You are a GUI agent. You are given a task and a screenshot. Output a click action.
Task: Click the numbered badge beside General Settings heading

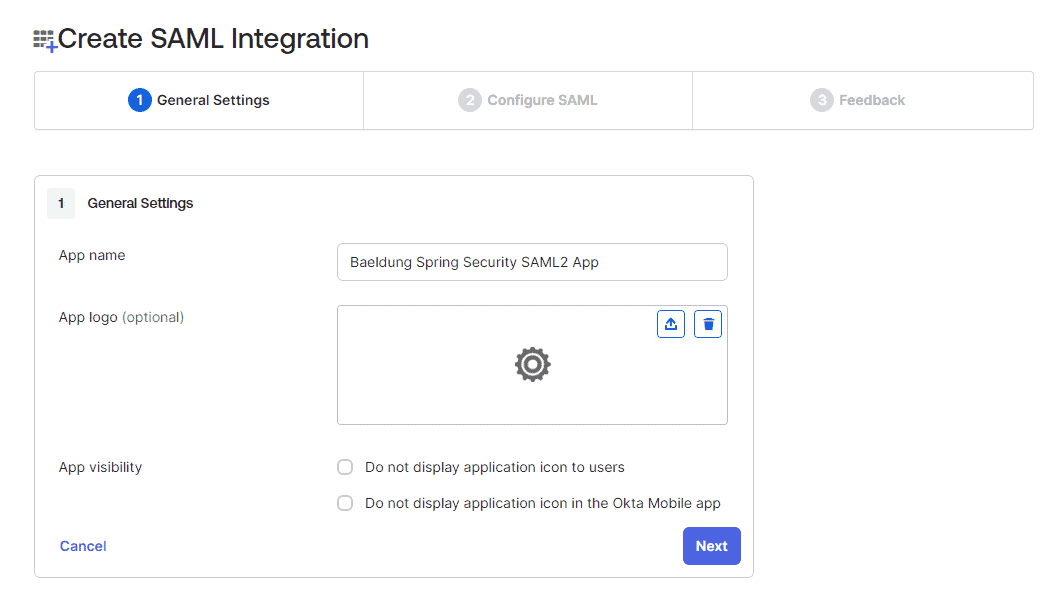click(61, 203)
